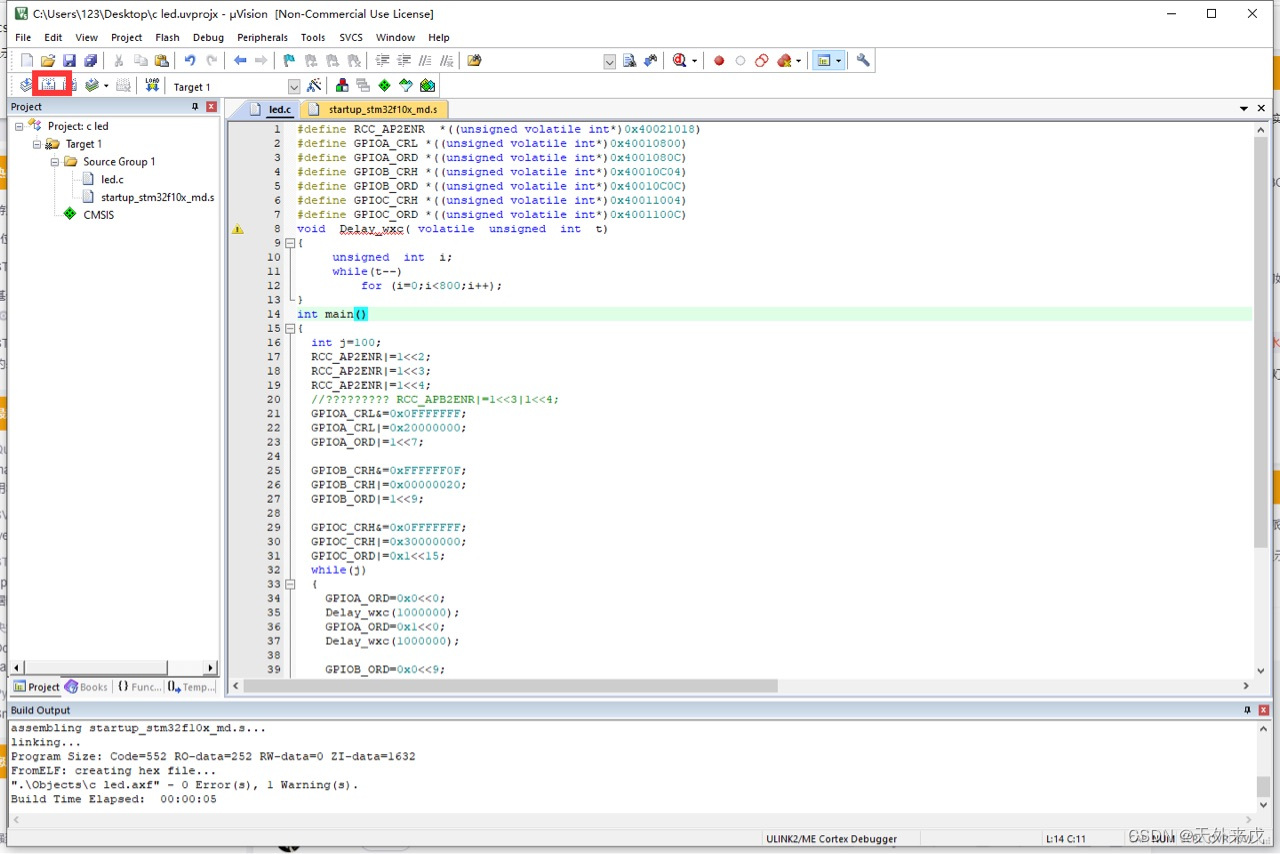Image resolution: width=1280 pixels, height=854 pixels.
Task: Select led.c in the project tree
Action: (112, 179)
